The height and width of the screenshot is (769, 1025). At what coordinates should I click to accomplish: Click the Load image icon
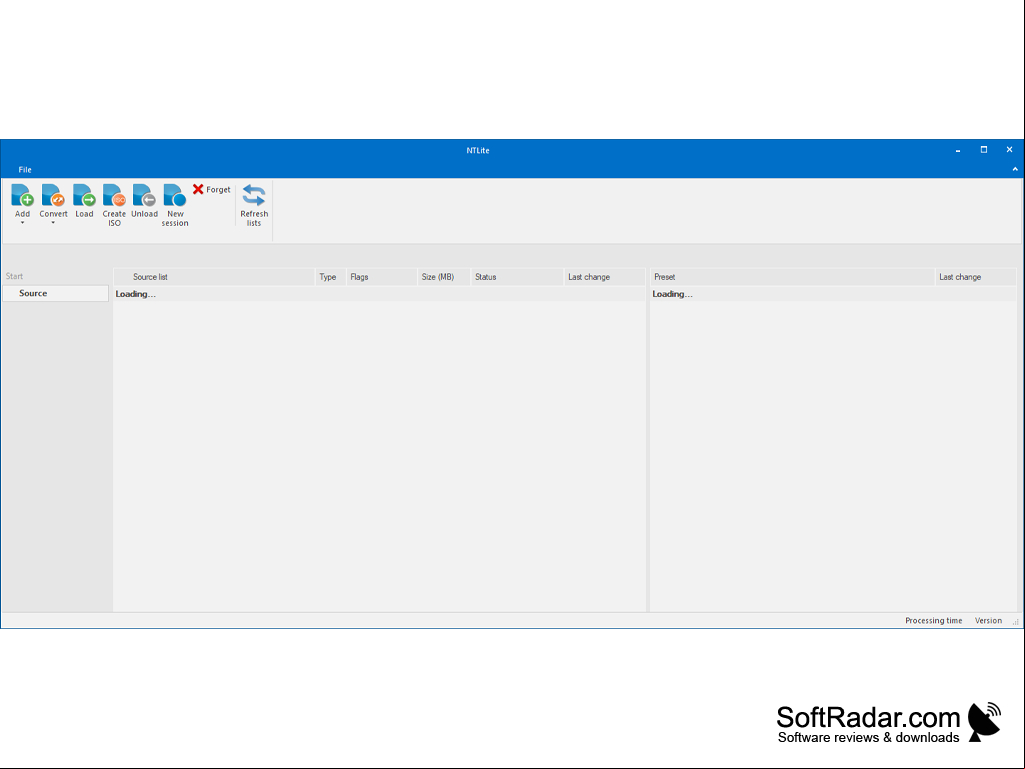(84, 195)
